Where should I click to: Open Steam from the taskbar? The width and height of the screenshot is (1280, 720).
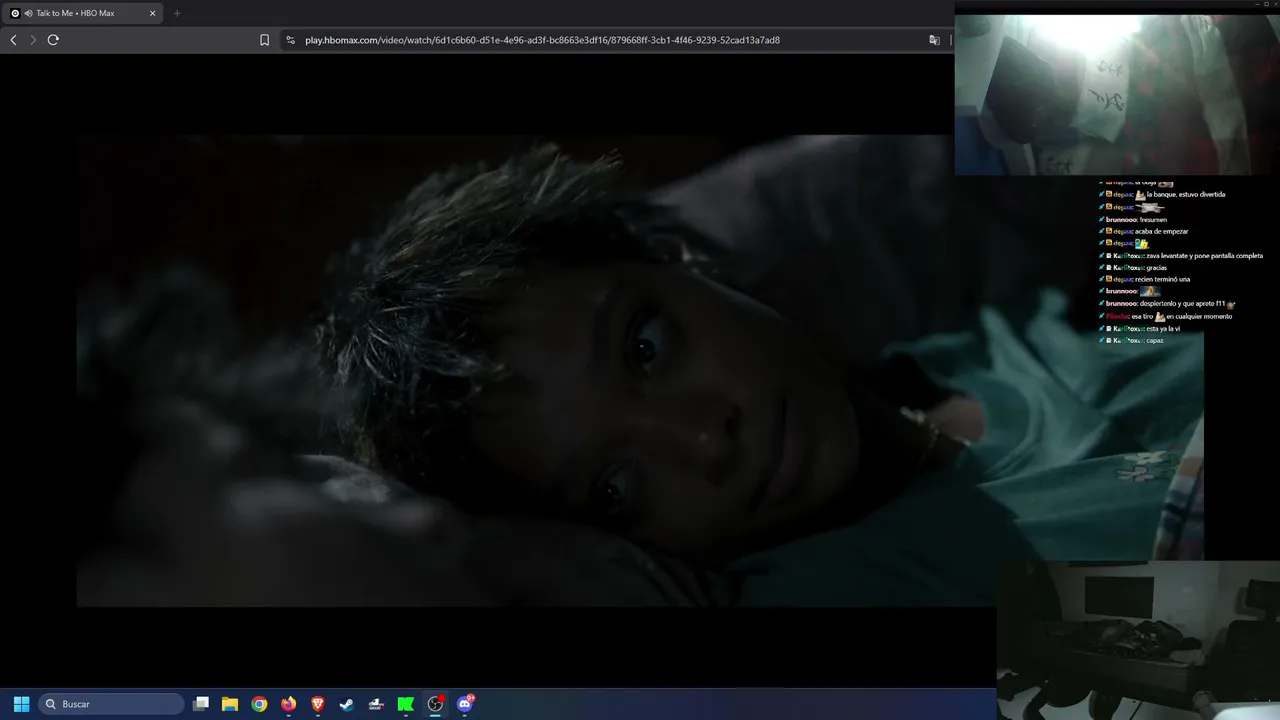tap(347, 704)
